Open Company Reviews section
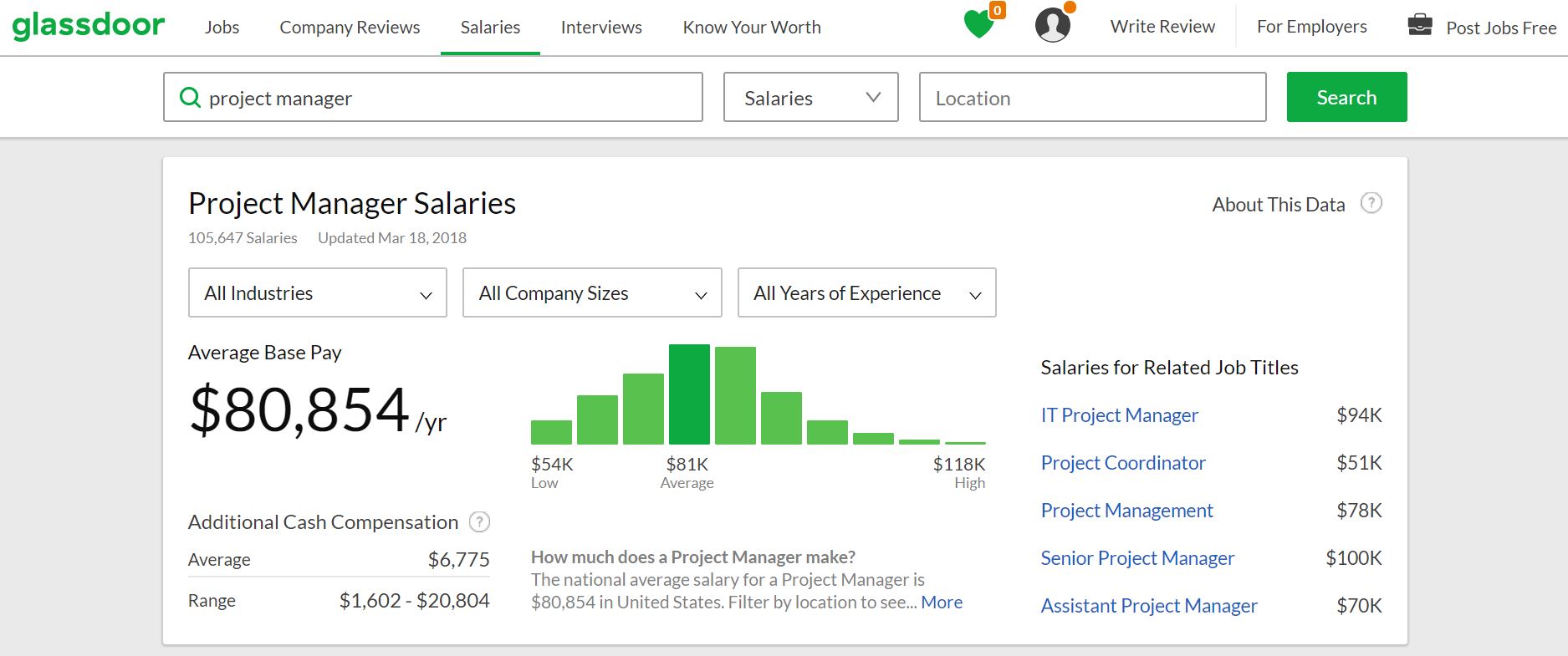This screenshot has height=656, width=1568. pyautogui.click(x=350, y=27)
